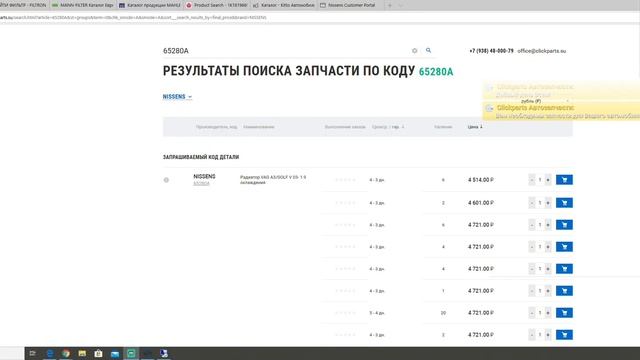Open the Mail app from the taskbar
This screenshot has height=360, width=640.
click(x=115, y=353)
